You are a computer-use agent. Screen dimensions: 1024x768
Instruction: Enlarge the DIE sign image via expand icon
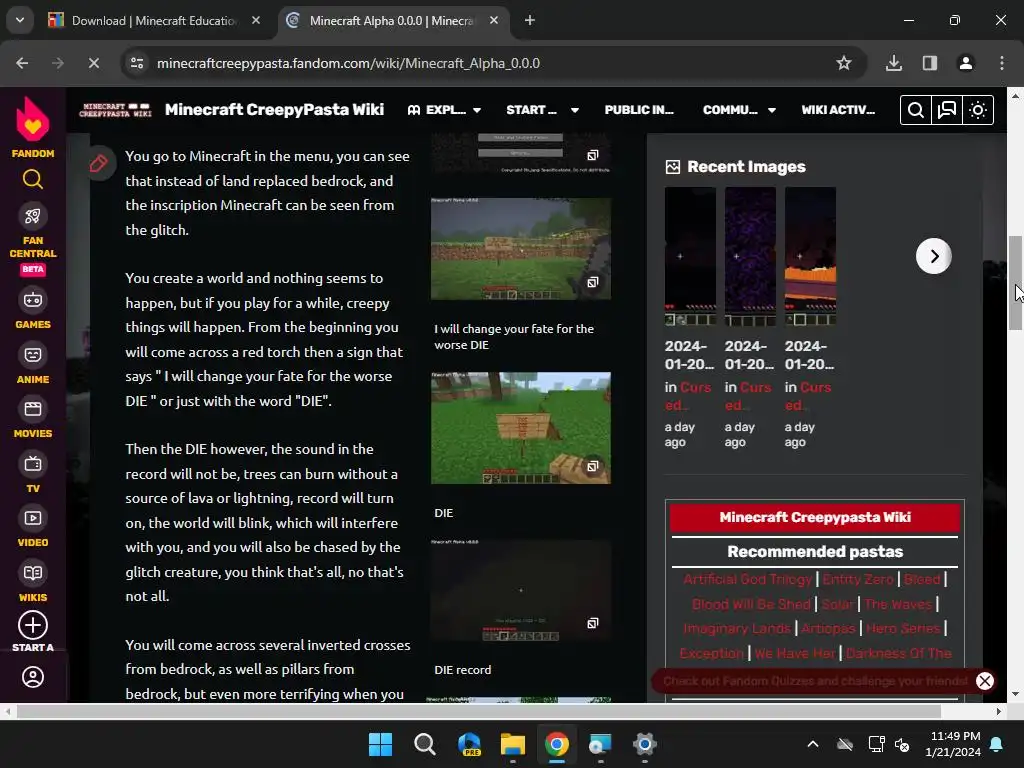pyautogui.click(x=592, y=466)
